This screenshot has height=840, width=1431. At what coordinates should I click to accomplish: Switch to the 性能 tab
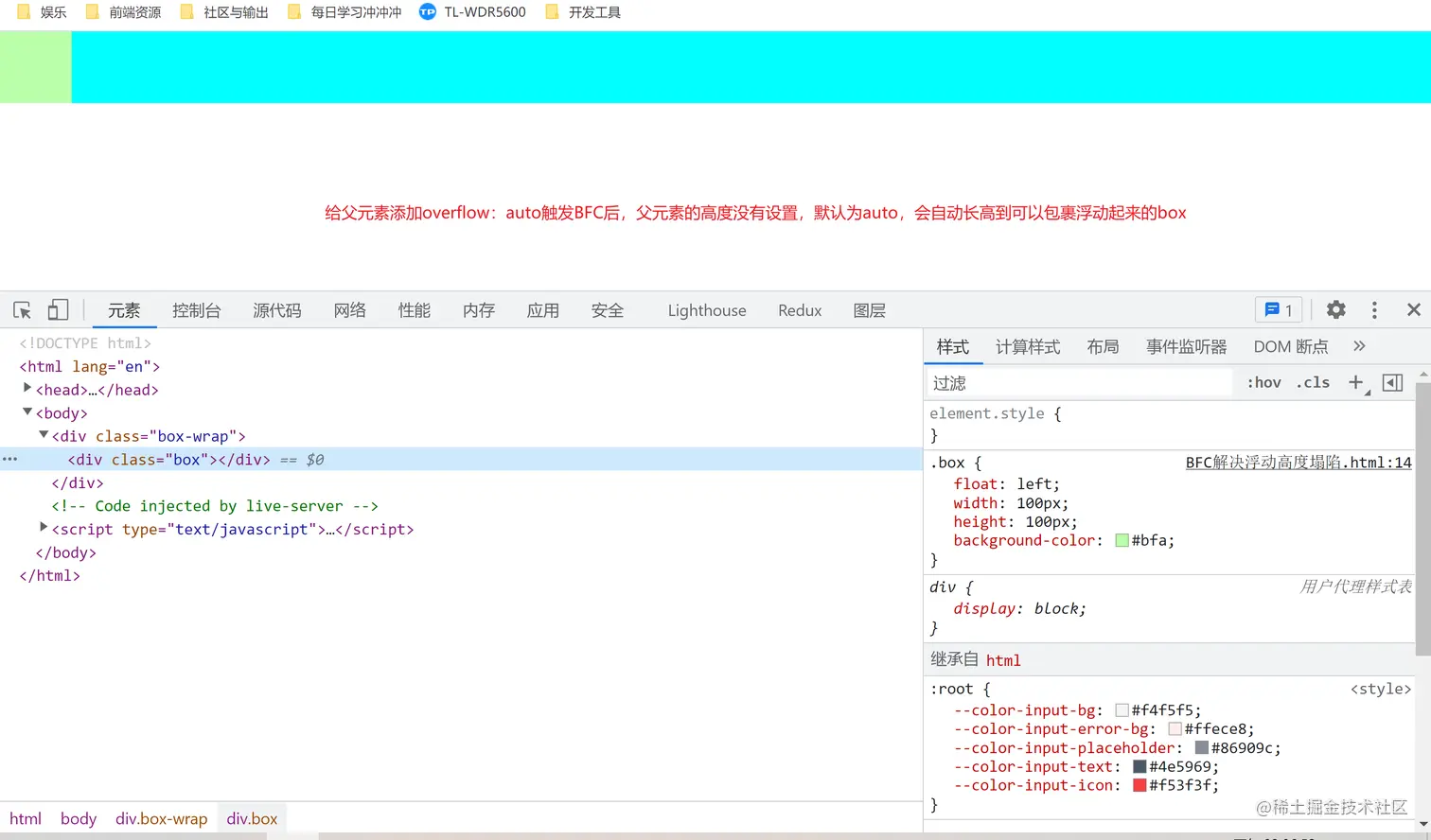[415, 310]
